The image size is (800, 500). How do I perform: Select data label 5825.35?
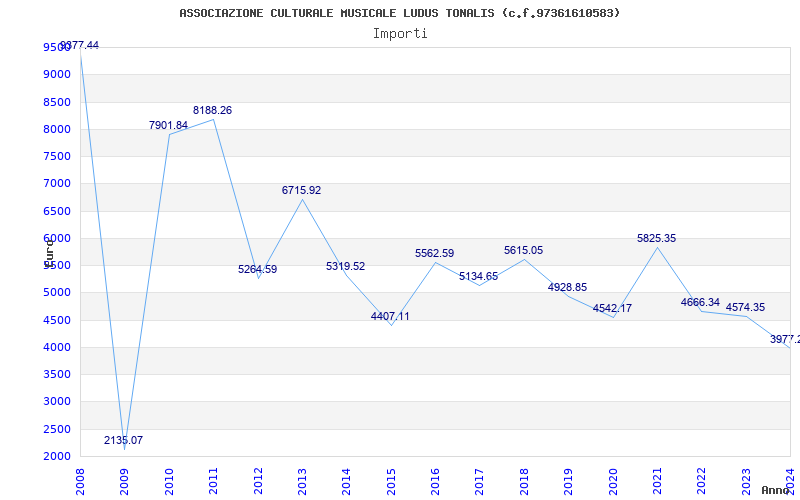(657, 238)
